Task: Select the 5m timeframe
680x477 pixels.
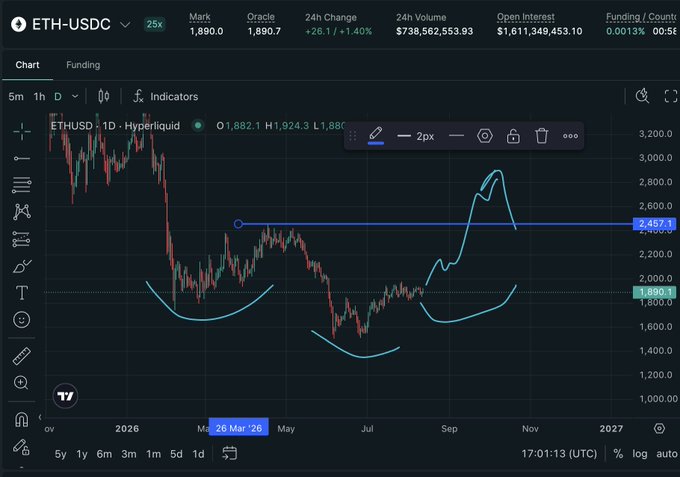Action: click(16, 96)
